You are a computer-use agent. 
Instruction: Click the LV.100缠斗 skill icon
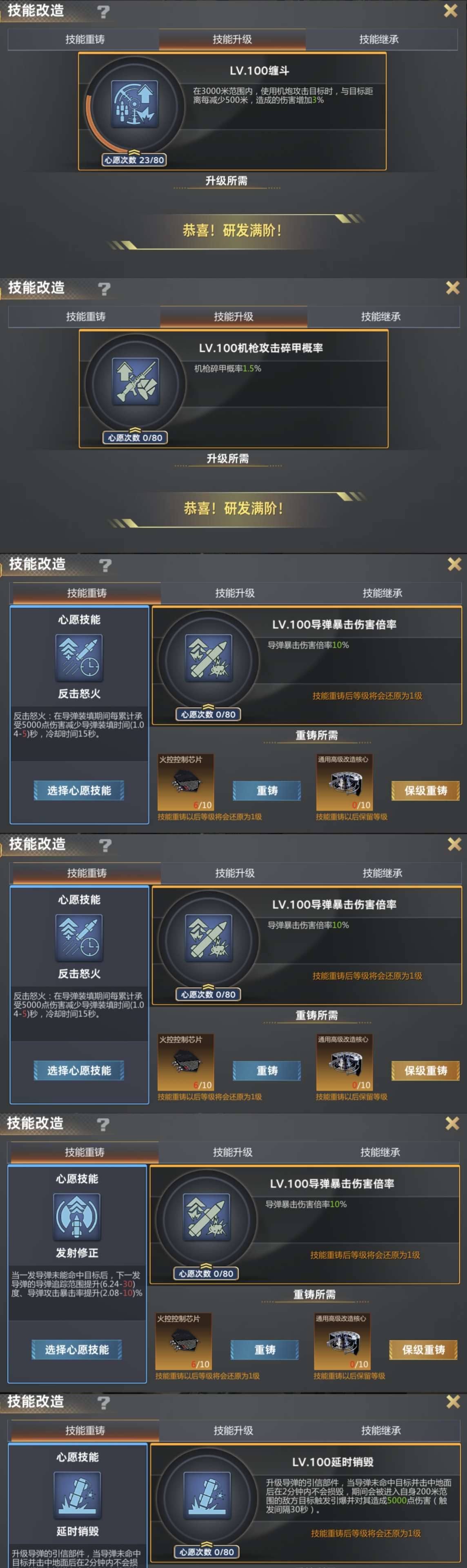(135, 104)
